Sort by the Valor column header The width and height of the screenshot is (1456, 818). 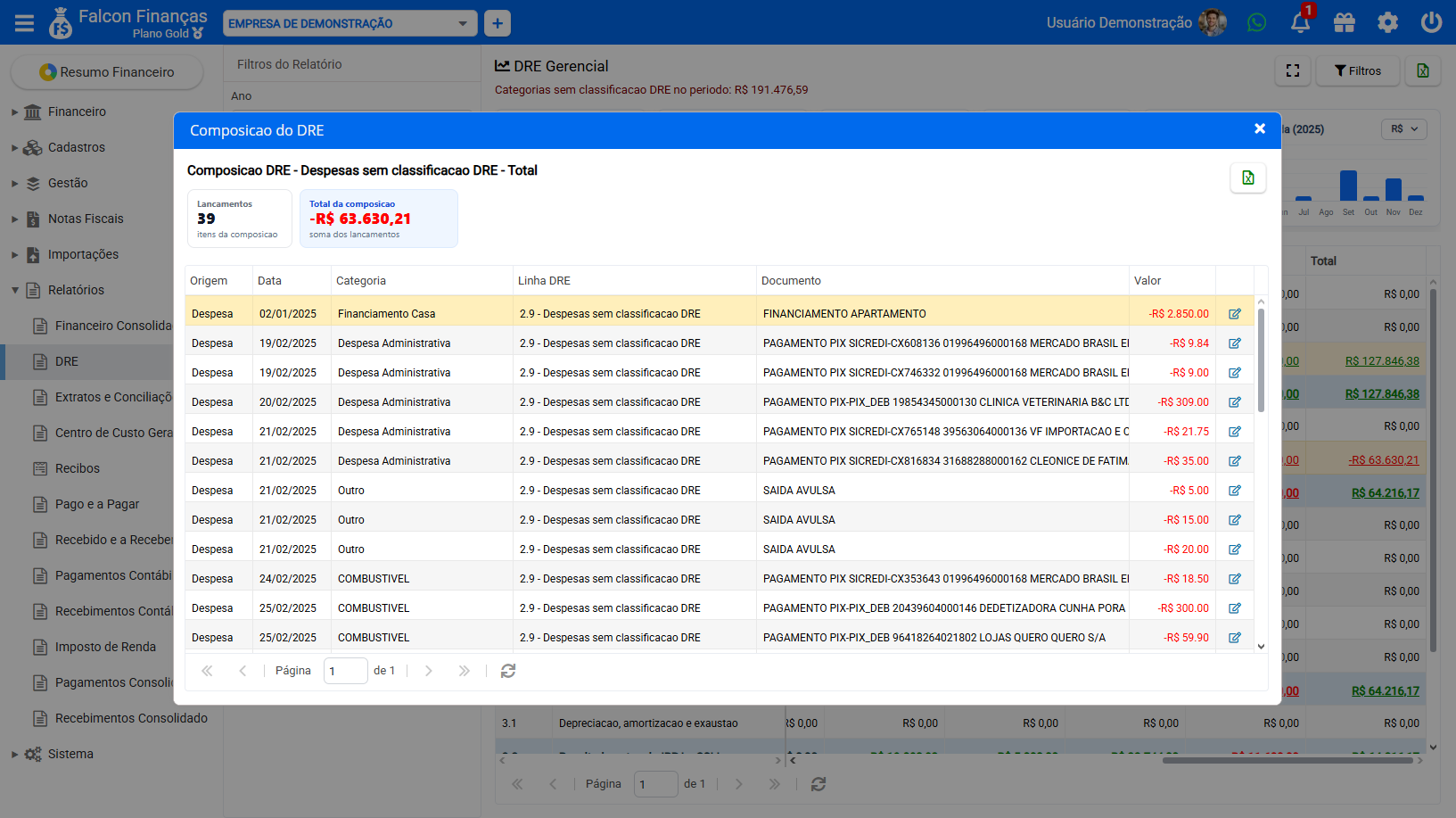[1172, 281]
